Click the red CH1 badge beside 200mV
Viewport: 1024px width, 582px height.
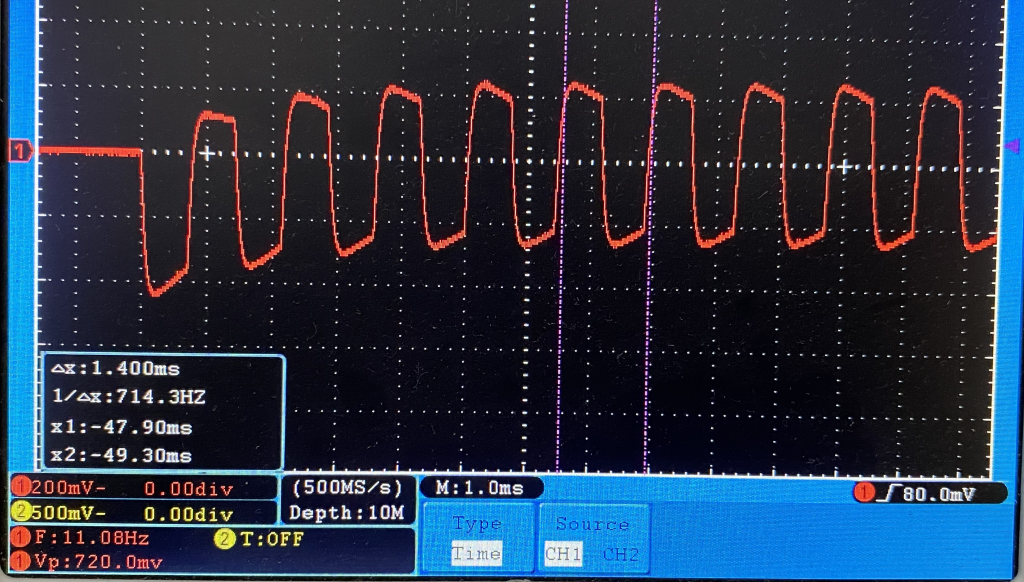pyautogui.click(x=20, y=489)
